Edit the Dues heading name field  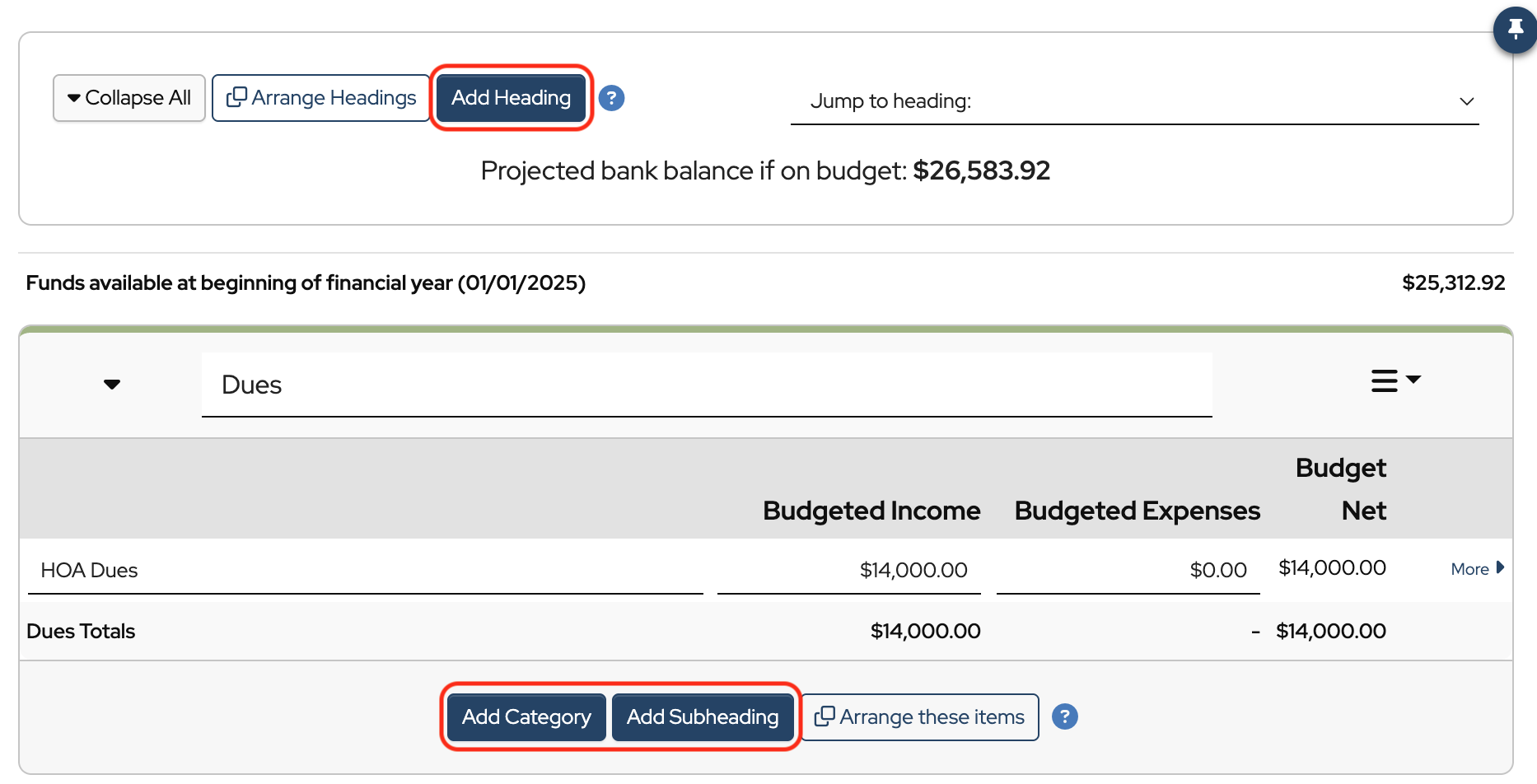(x=706, y=385)
